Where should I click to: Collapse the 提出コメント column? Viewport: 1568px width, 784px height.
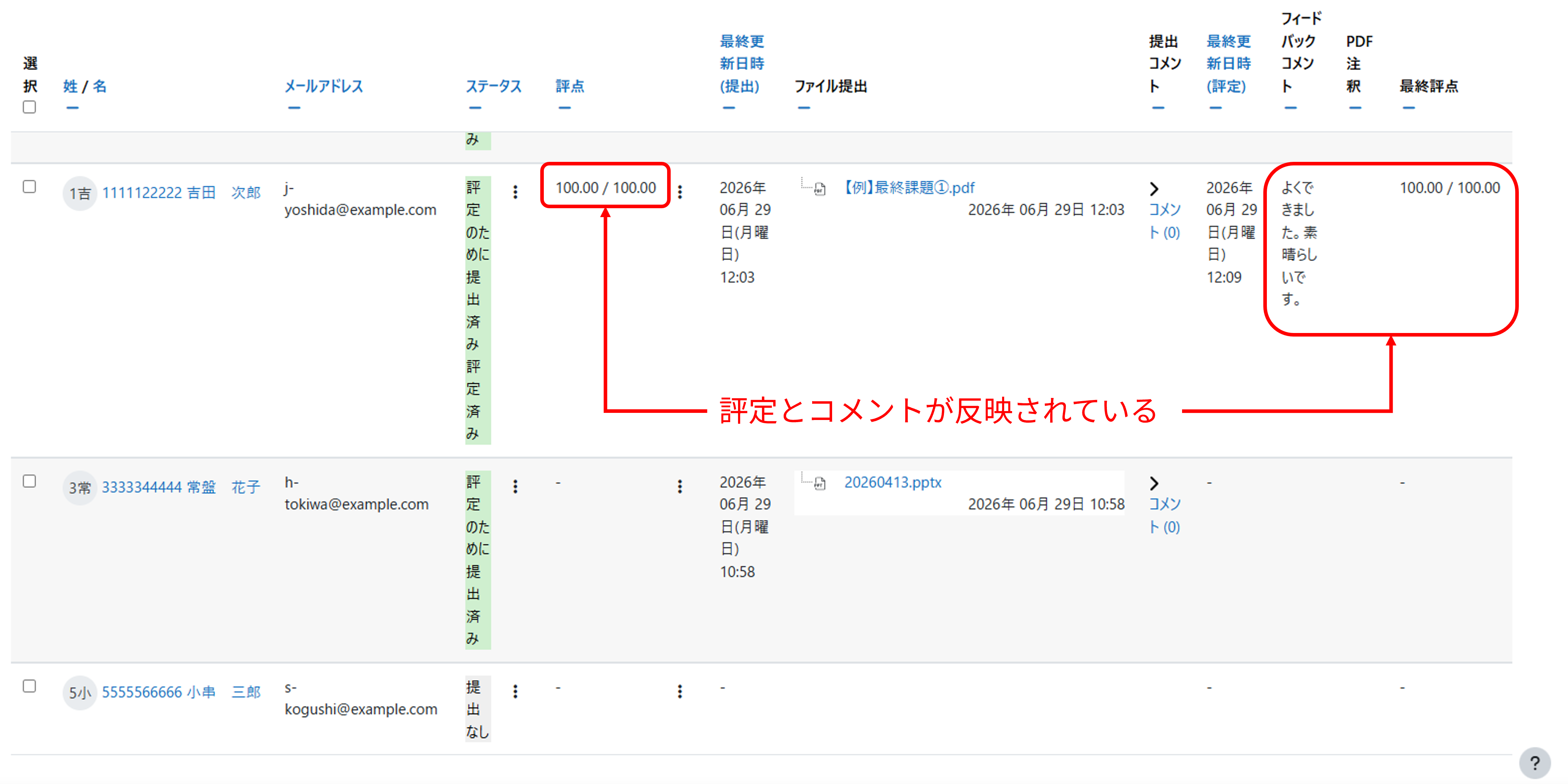[x=1158, y=108]
